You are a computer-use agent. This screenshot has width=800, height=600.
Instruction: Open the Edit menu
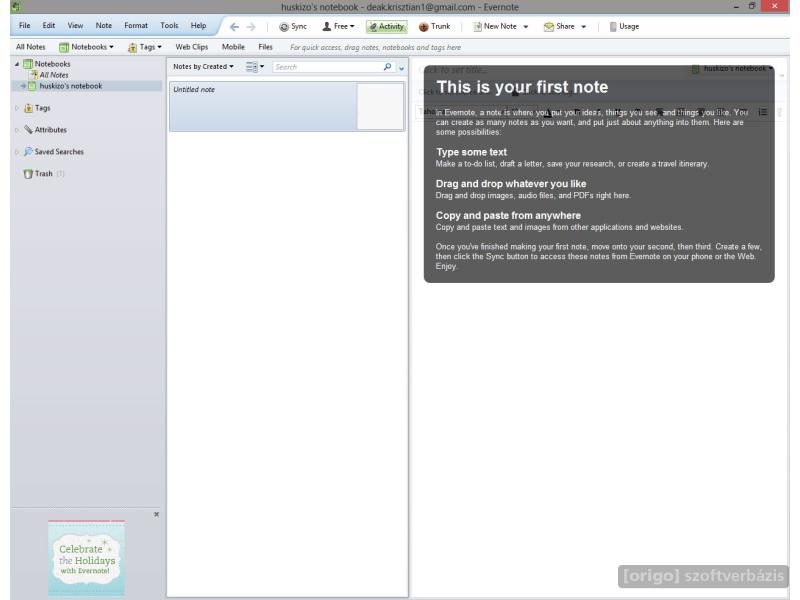click(x=48, y=26)
